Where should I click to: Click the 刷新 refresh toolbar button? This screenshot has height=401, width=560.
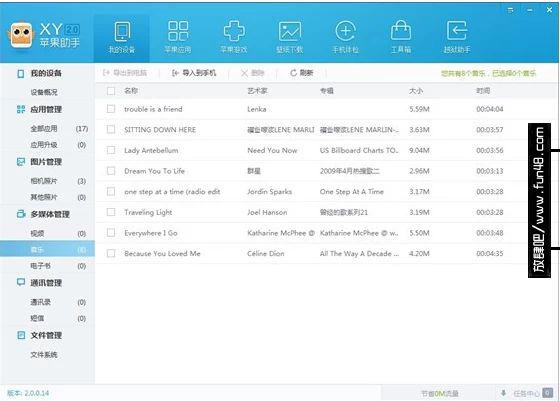(301, 73)
